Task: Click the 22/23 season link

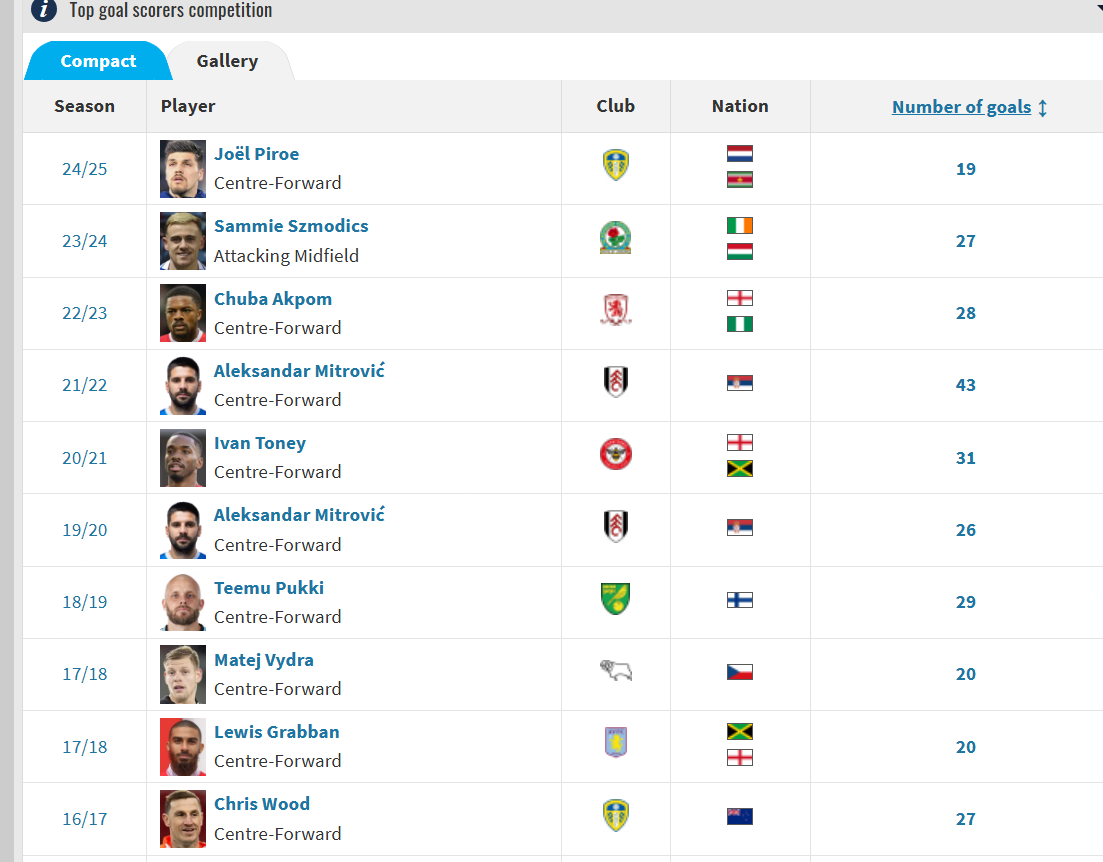Action: pos(84,313)
